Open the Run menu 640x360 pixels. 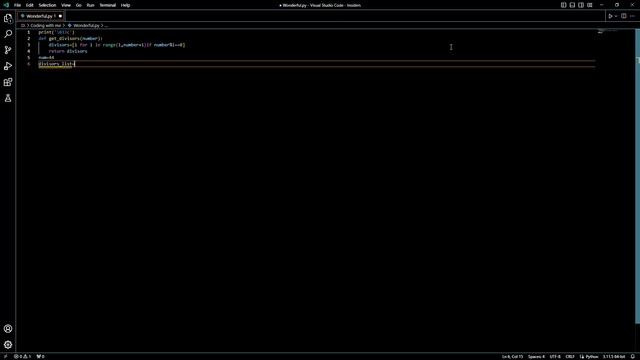[90, 5]
